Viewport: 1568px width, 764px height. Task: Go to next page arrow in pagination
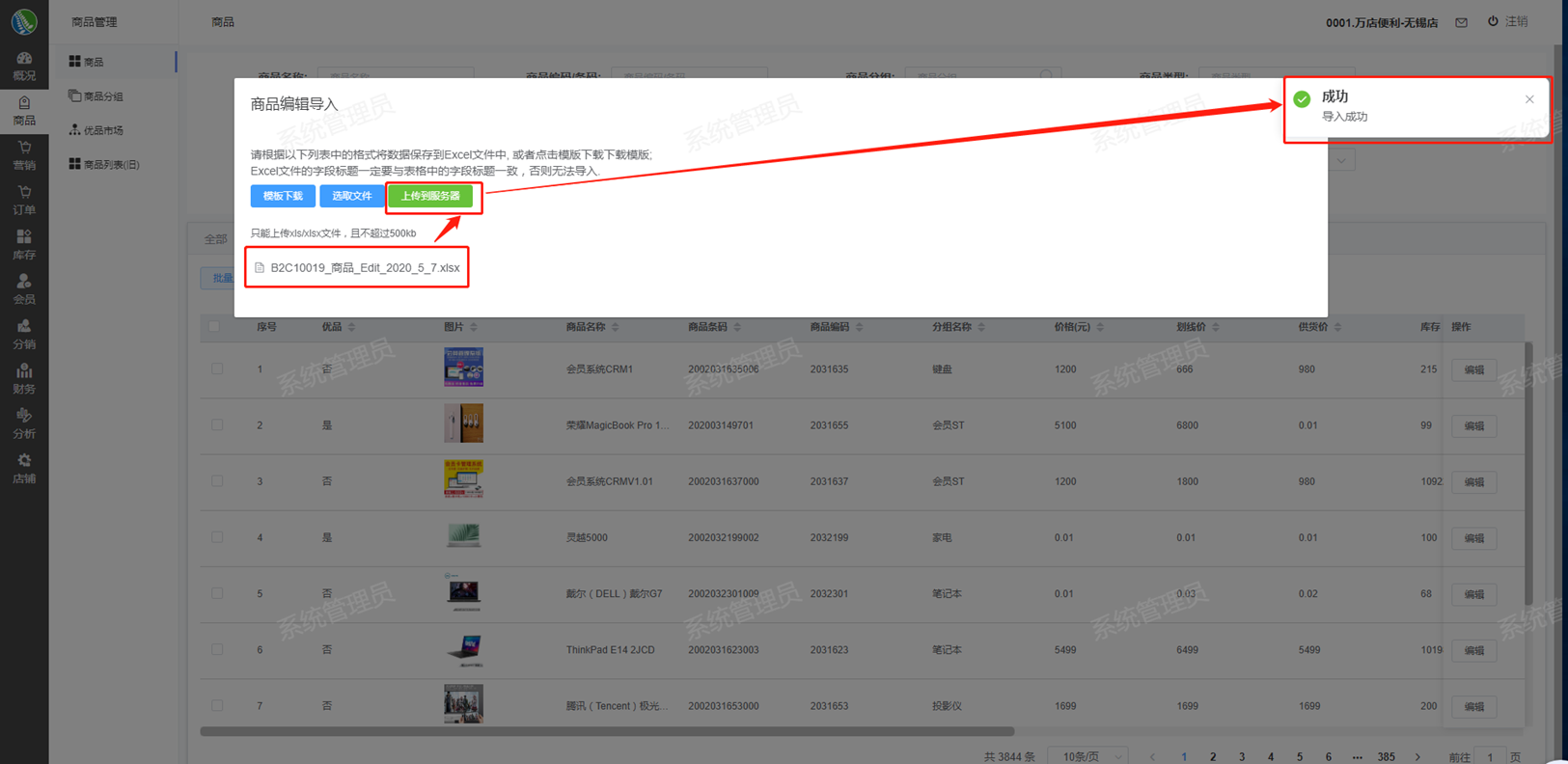(x=1417, y=757)
